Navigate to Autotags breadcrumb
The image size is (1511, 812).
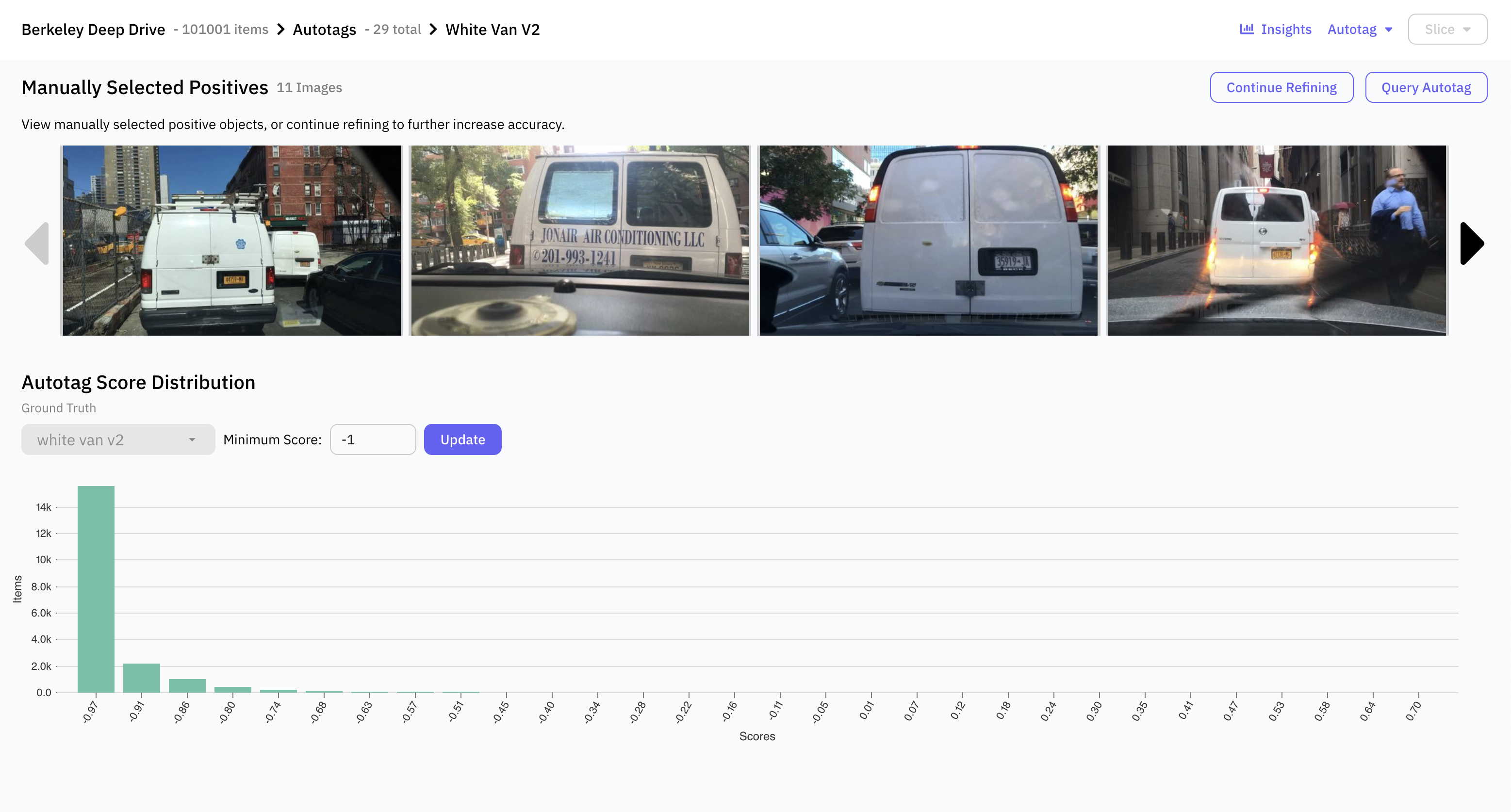(324, 29)
